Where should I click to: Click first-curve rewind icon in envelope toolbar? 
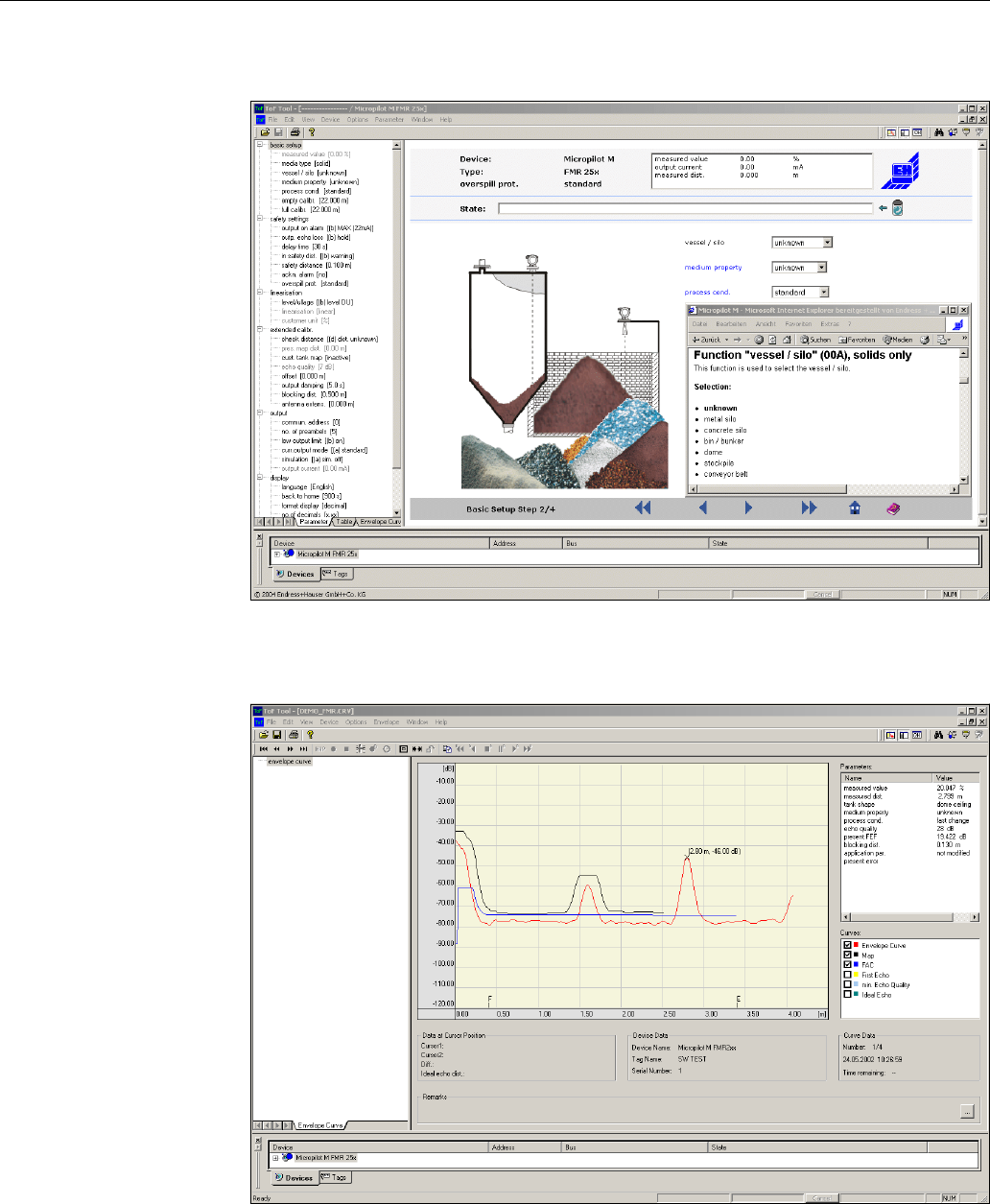(x=264, y=747)
